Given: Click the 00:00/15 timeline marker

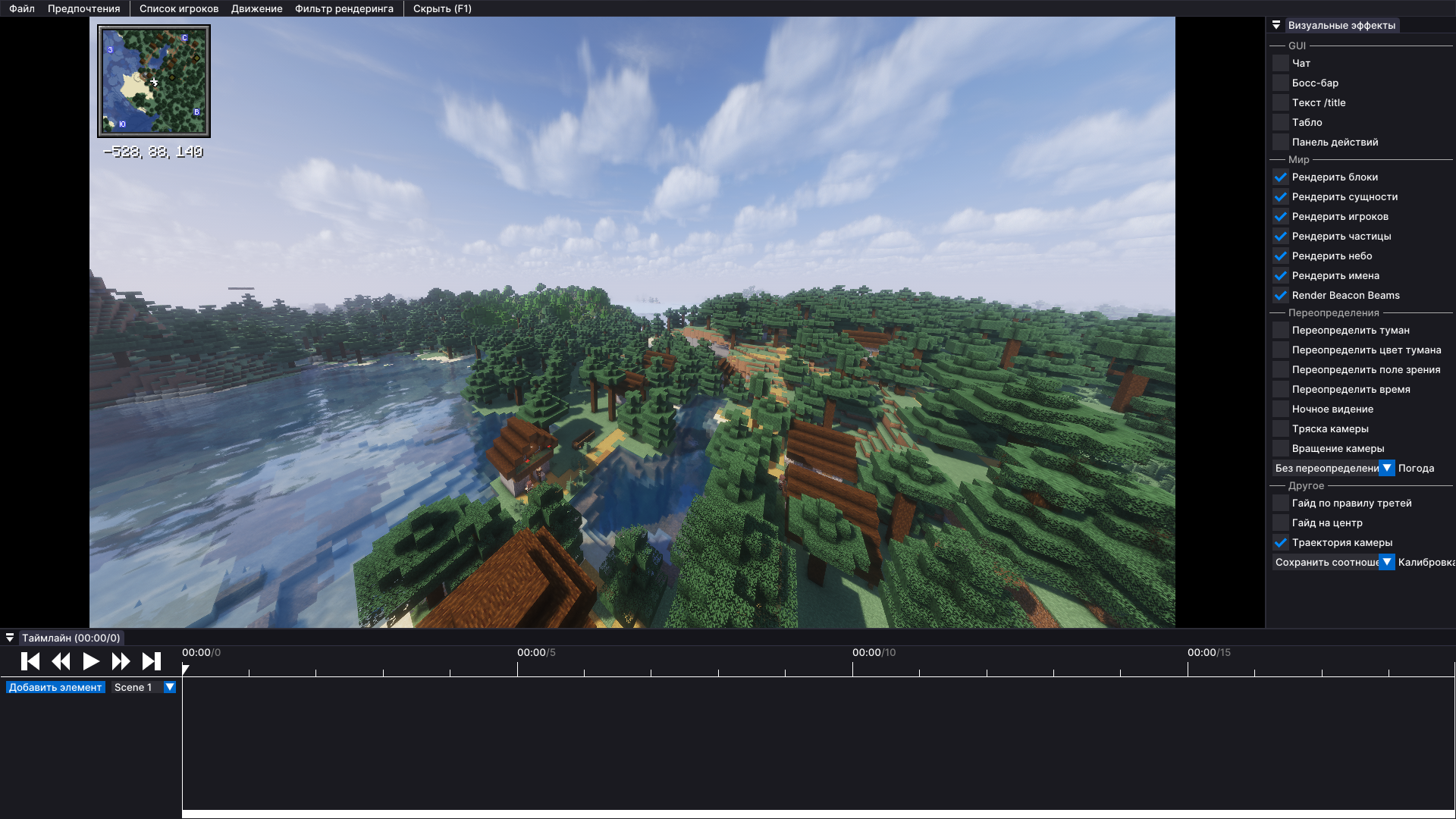Looking at the screenshot, I should [1209, 652].
